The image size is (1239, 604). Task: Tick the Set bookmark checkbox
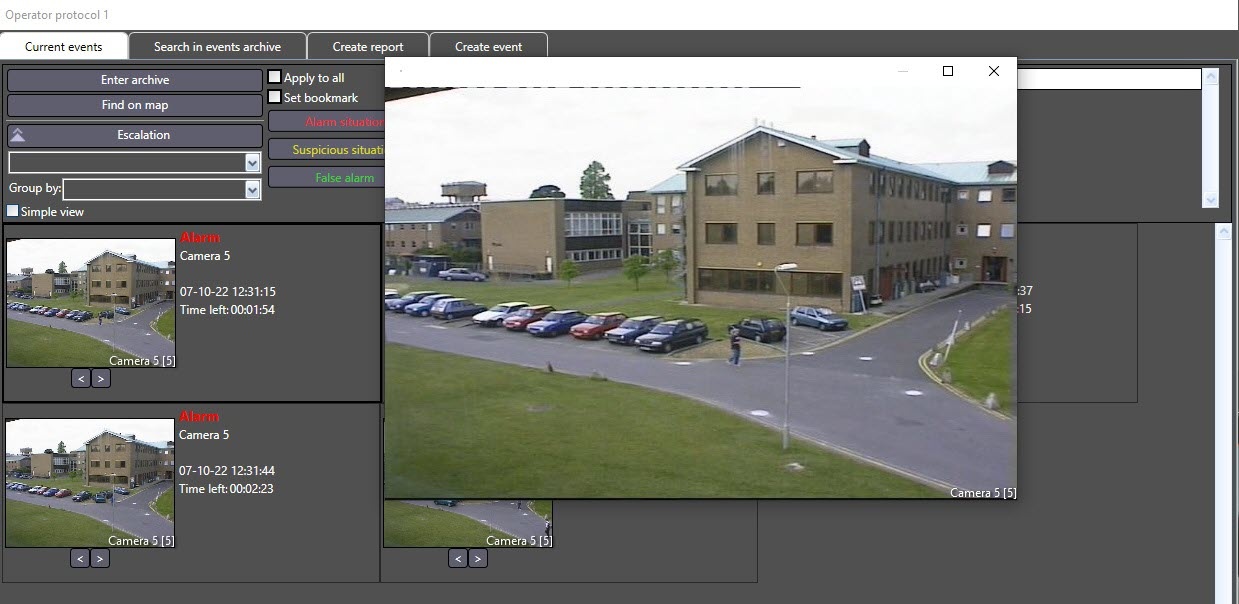click(x=275, y=97)
